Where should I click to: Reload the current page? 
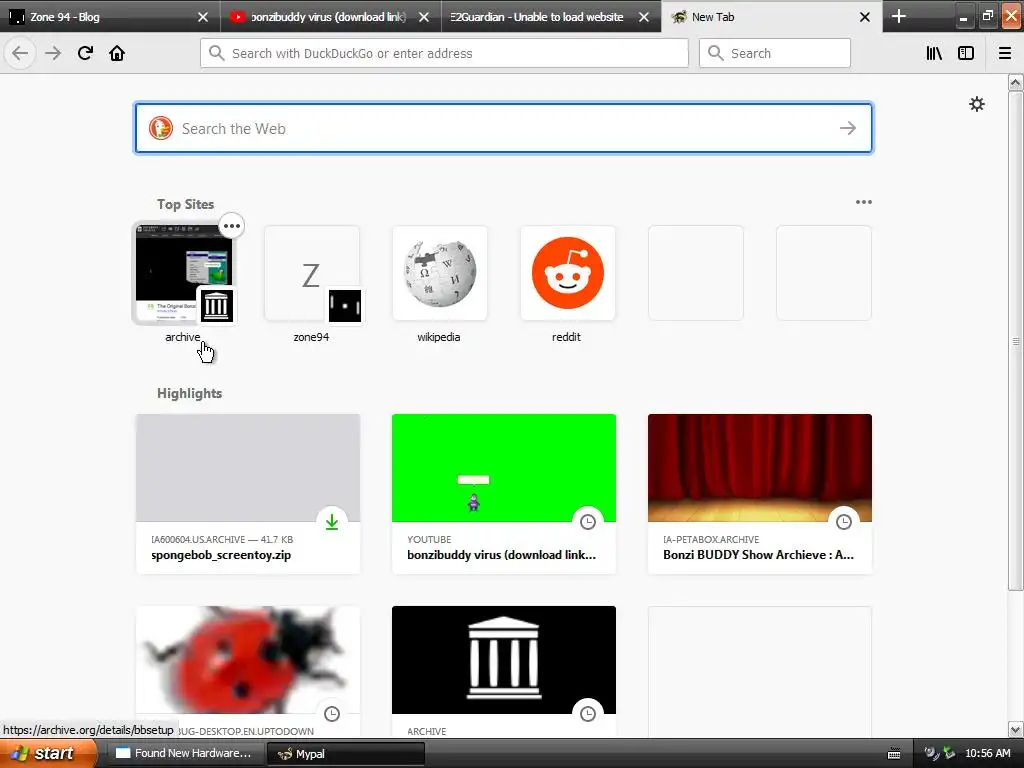click(85, 53)
